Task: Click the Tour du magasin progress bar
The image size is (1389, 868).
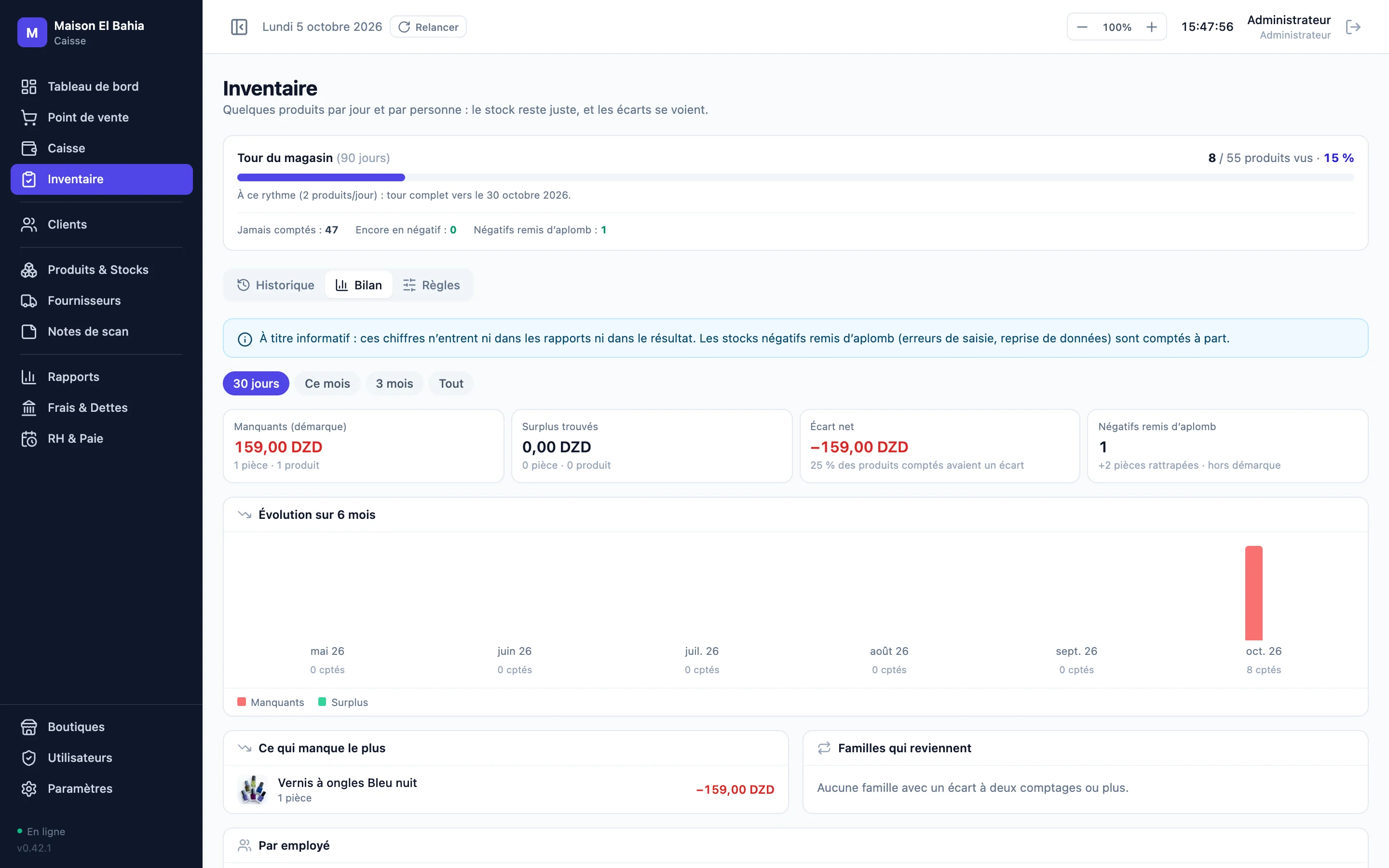Action: pos(795,177)
